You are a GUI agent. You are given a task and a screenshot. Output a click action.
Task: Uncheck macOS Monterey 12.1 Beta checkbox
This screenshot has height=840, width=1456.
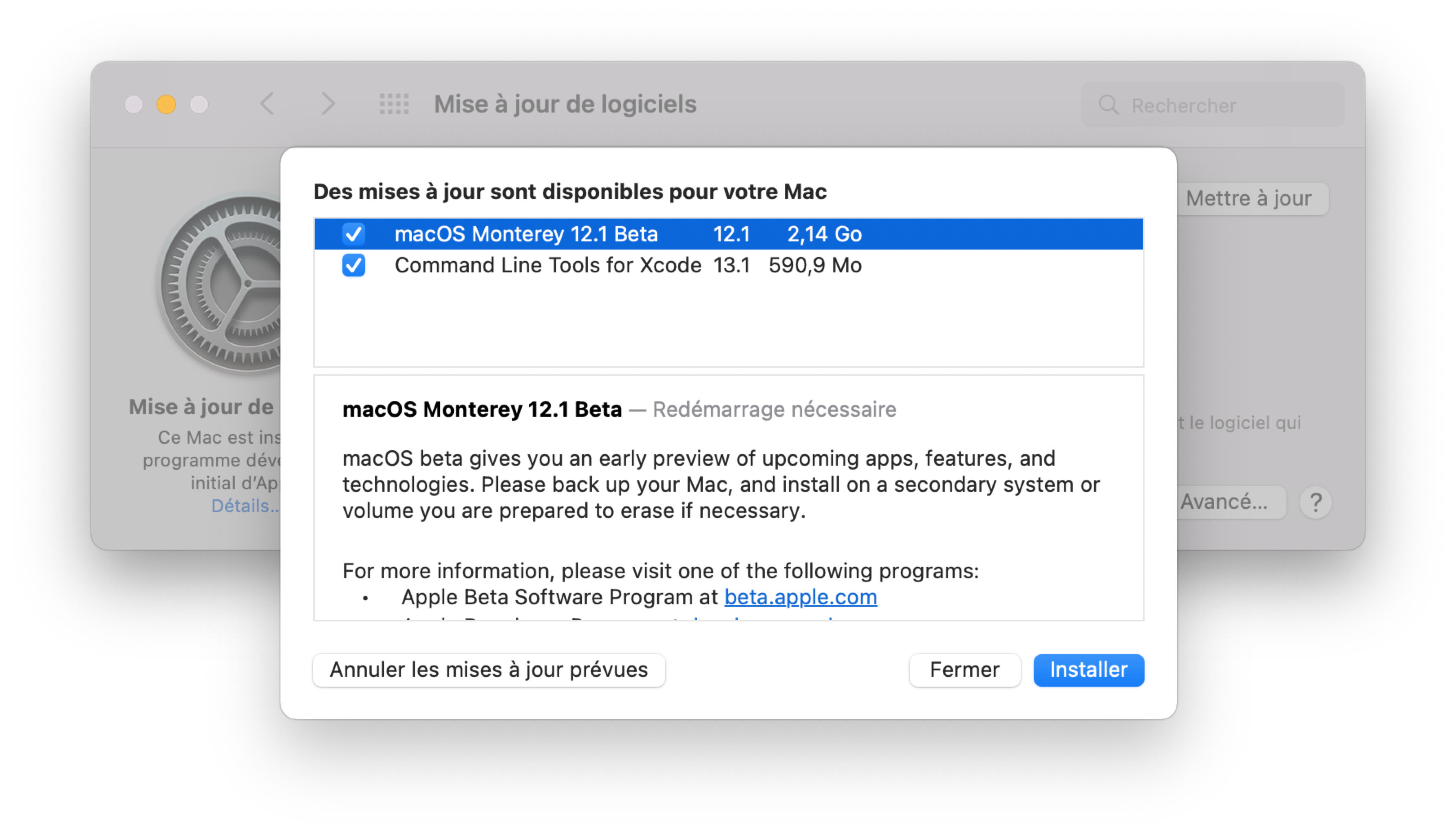pos(353,234)
